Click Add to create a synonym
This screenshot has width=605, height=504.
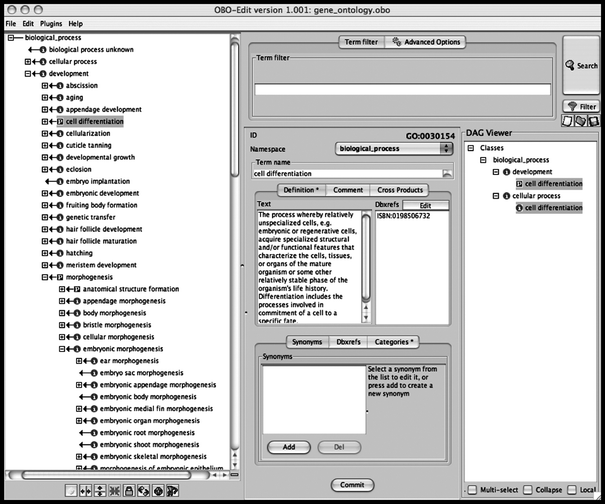point(289,447)
